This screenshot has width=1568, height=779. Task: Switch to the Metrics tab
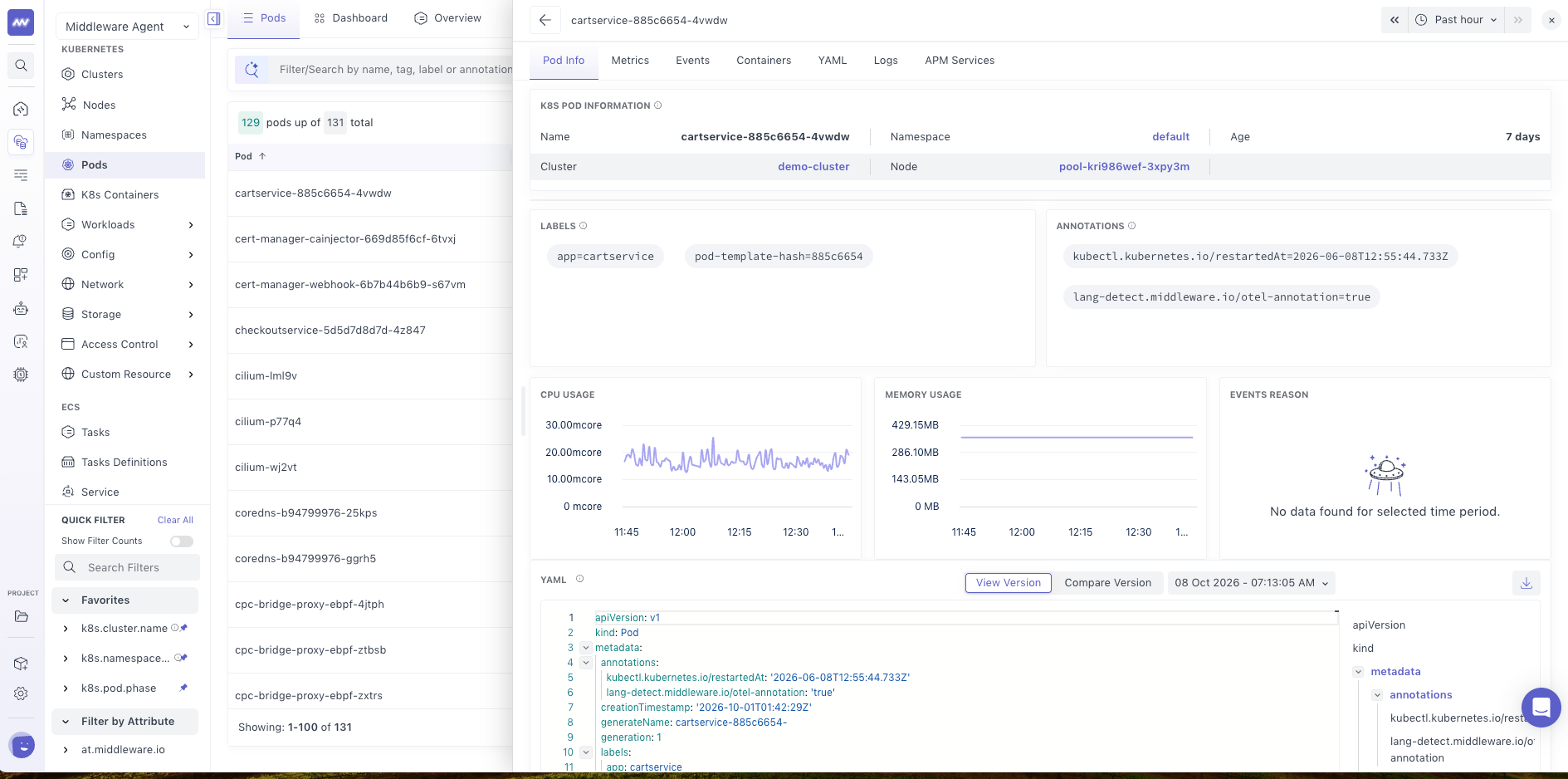coord(630,61)
